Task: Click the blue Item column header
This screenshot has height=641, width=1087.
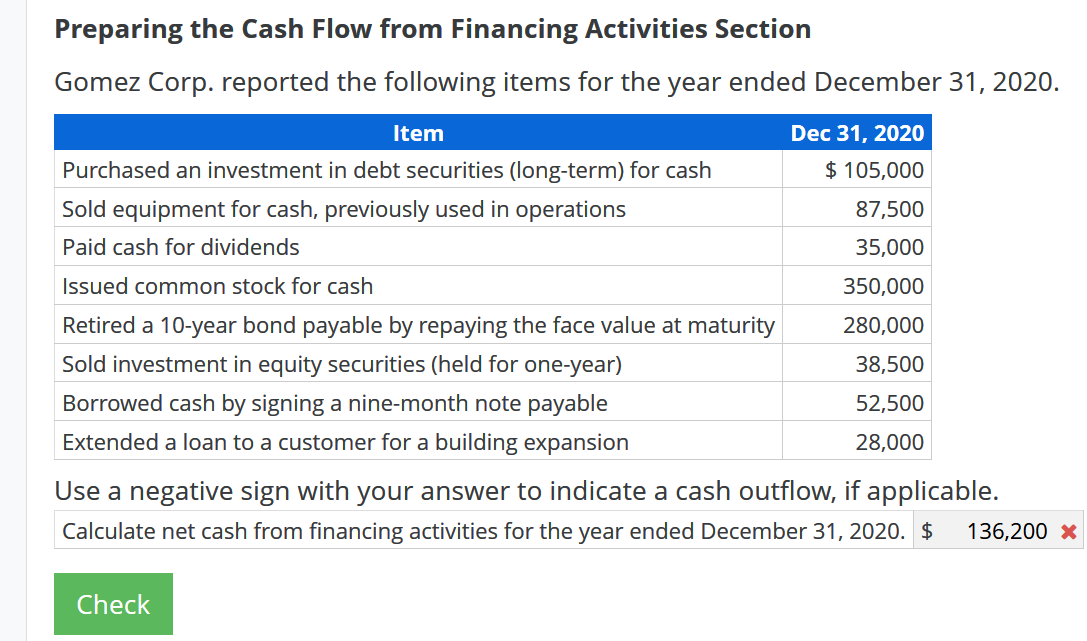Action: (418, 132)
